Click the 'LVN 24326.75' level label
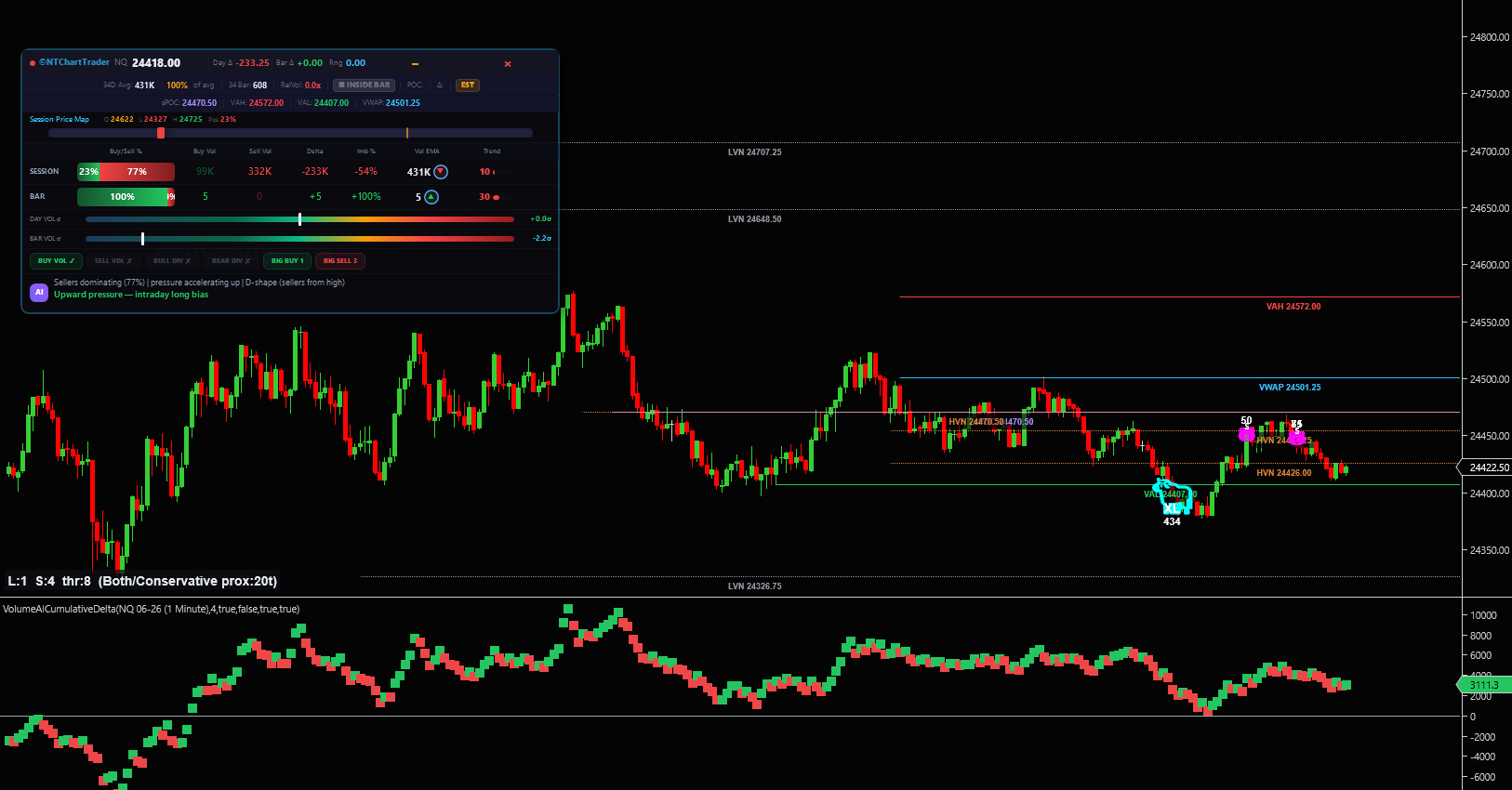This screenshot has height=790, width=1512. [x=755, y=586]
